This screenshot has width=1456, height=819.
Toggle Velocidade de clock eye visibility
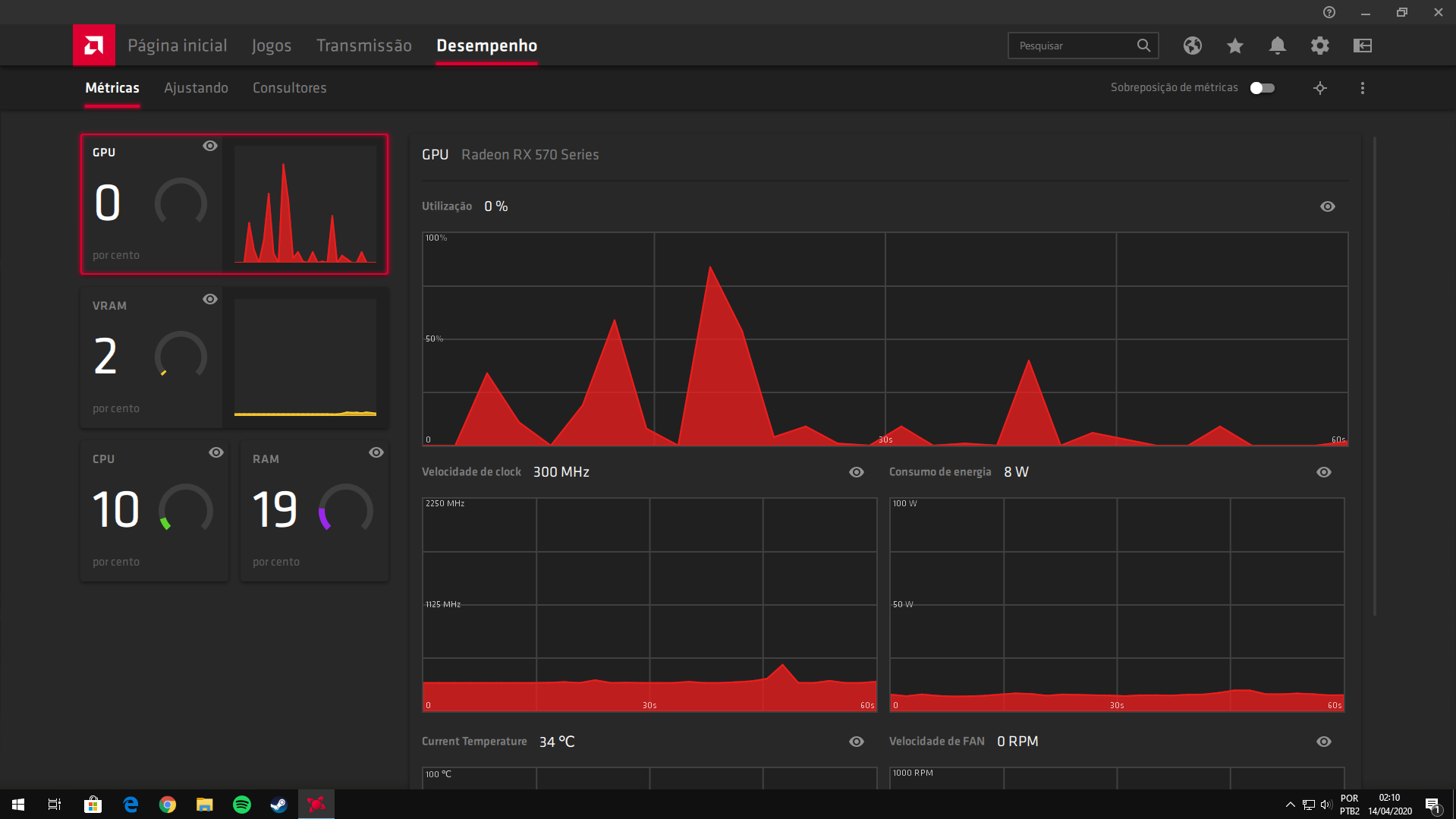coord(857,472)
